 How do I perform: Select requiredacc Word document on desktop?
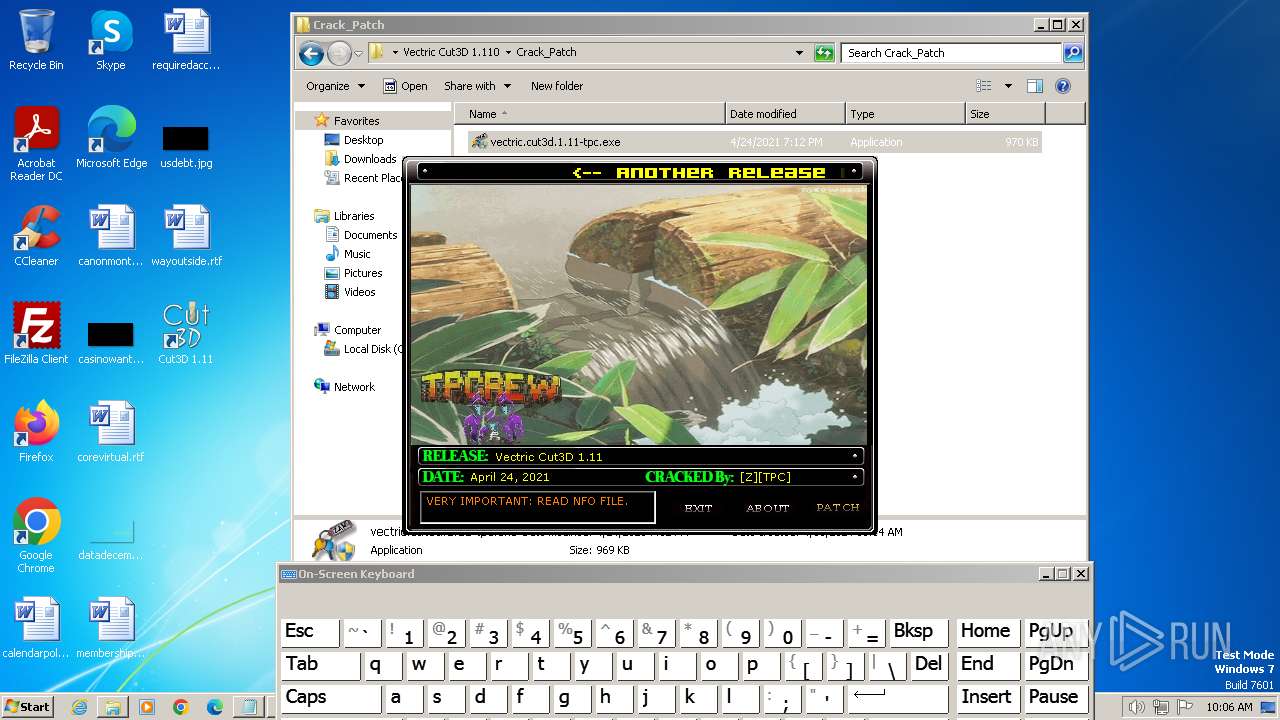[x=186, y=40]
